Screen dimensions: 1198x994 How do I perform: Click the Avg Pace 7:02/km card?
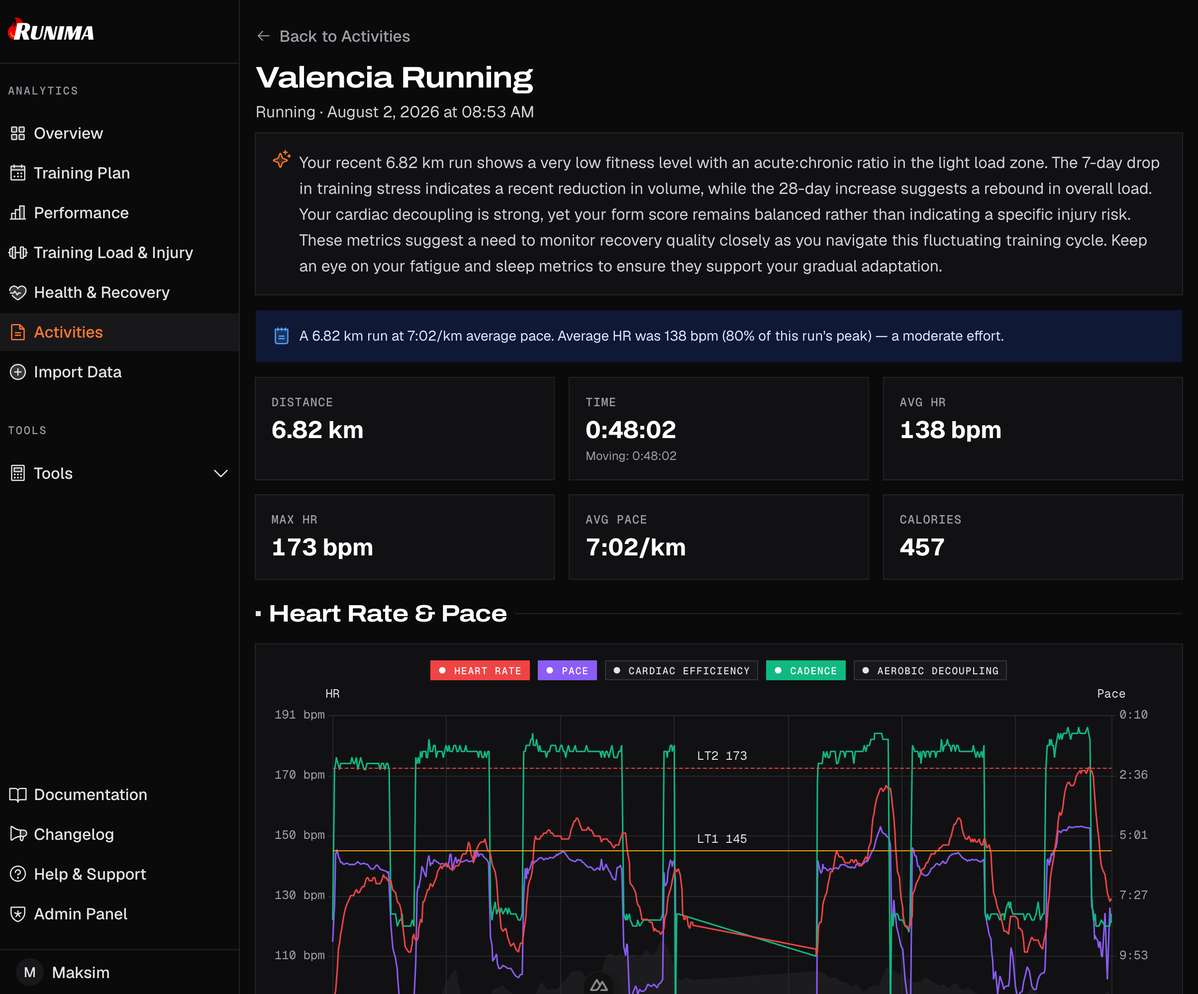point(718,536)
